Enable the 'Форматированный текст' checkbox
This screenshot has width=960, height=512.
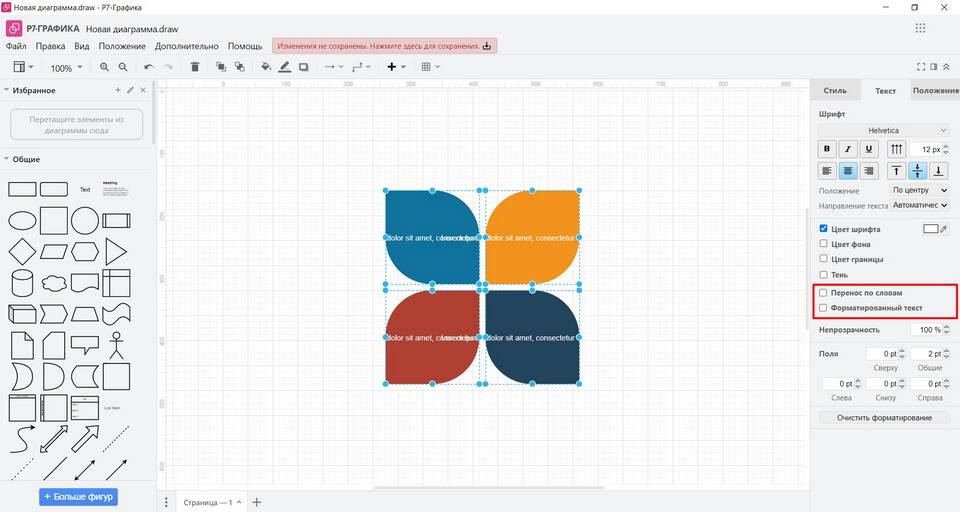(x=823, y=308)
